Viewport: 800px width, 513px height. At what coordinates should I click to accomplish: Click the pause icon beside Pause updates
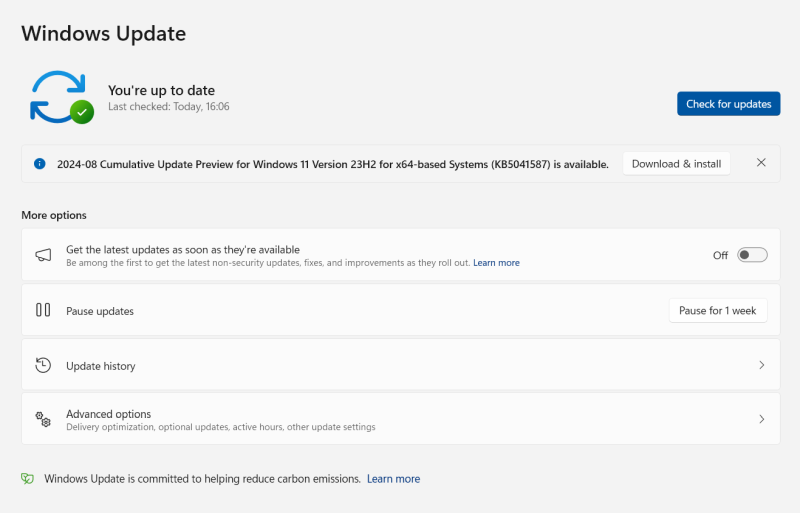[43, 310]
